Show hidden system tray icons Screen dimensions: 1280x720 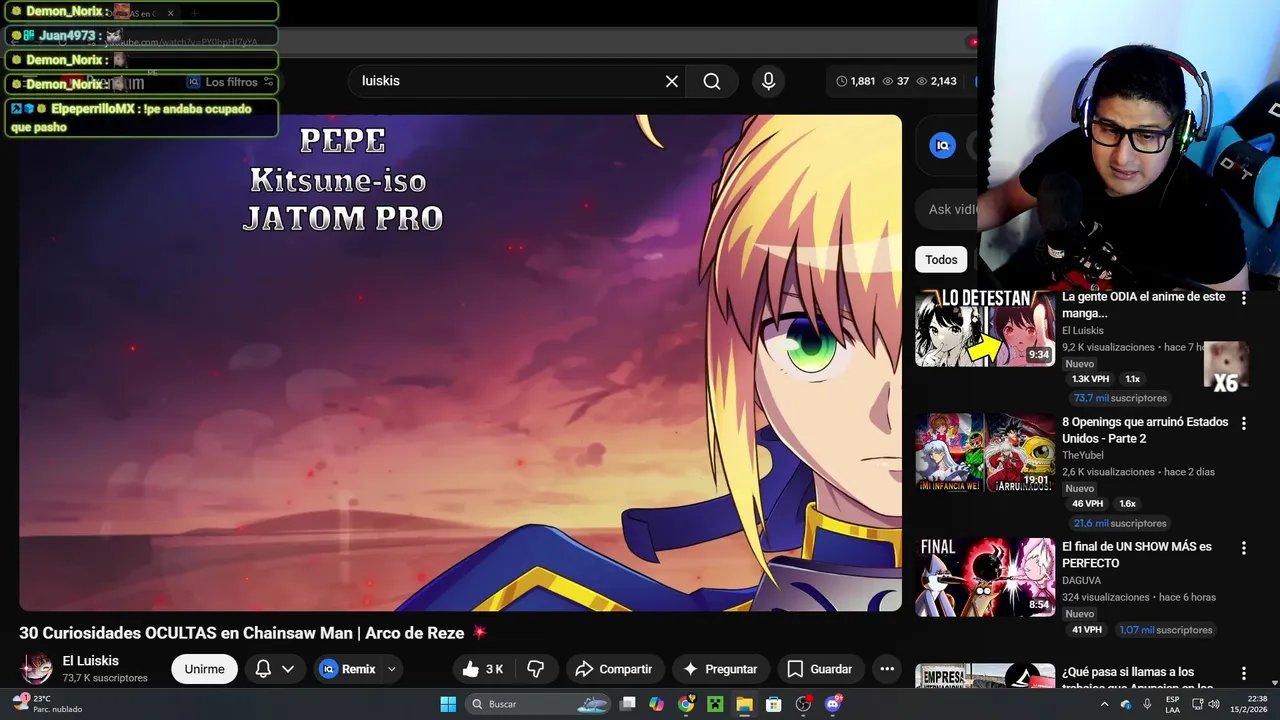pos(1104,704)
